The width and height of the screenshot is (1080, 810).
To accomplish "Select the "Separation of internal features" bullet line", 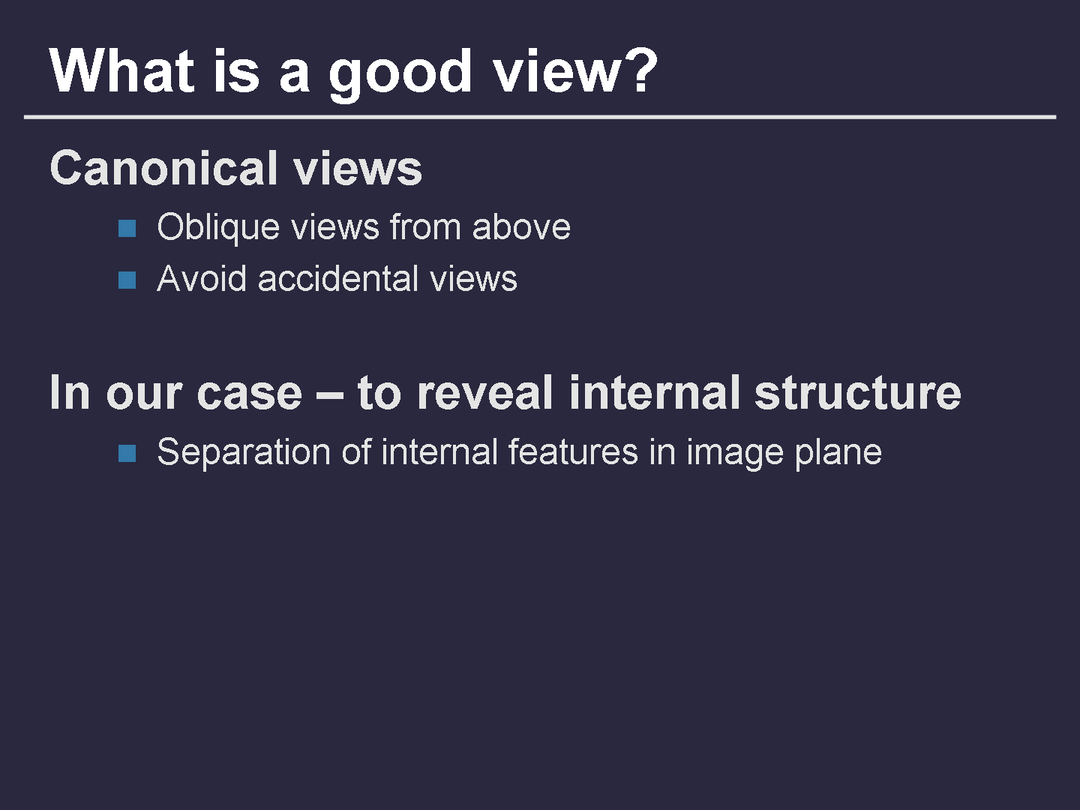I will pyautogui.click(x=519, y=452).
